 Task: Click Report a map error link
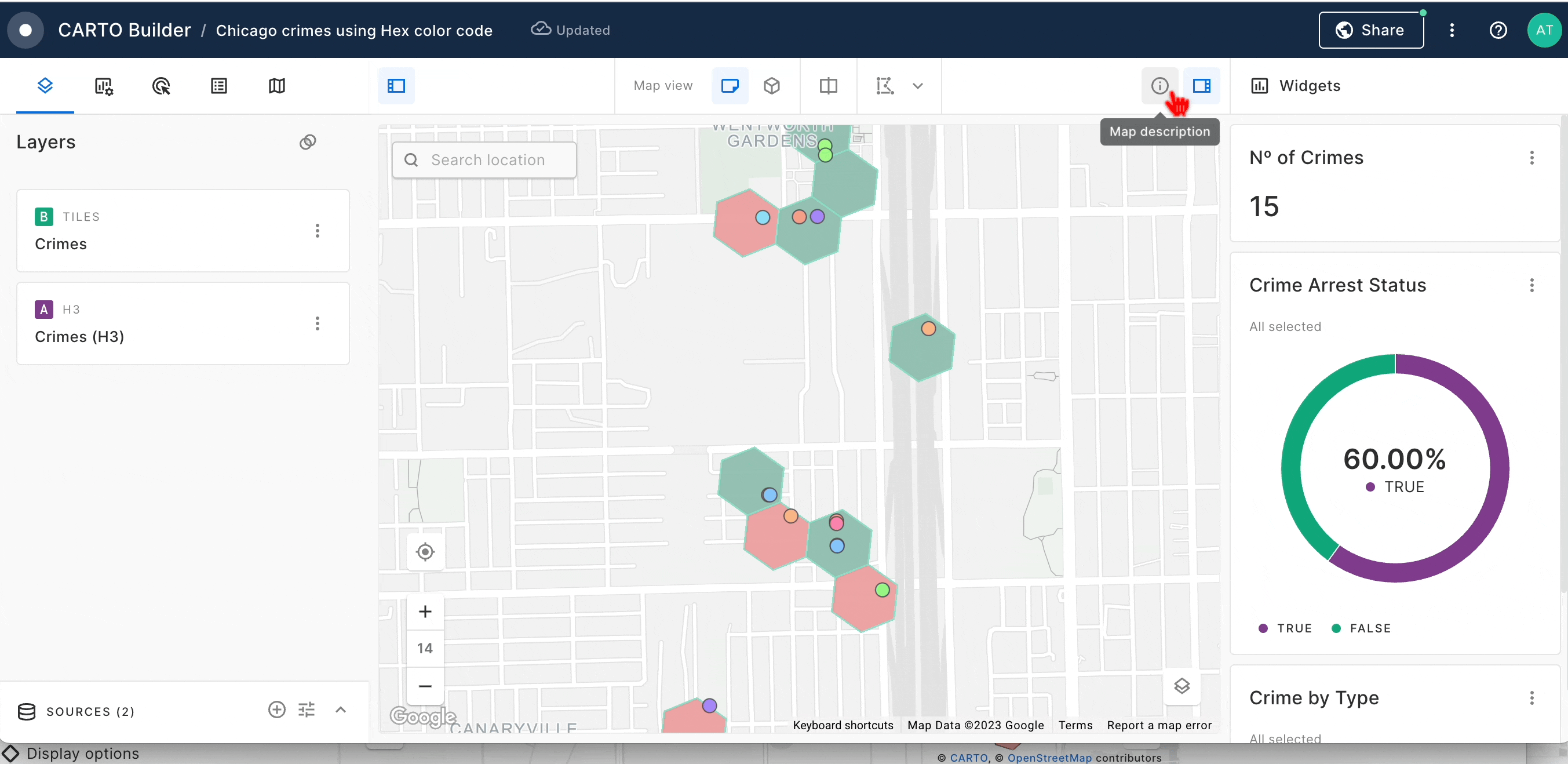[x=1159, y=725]
